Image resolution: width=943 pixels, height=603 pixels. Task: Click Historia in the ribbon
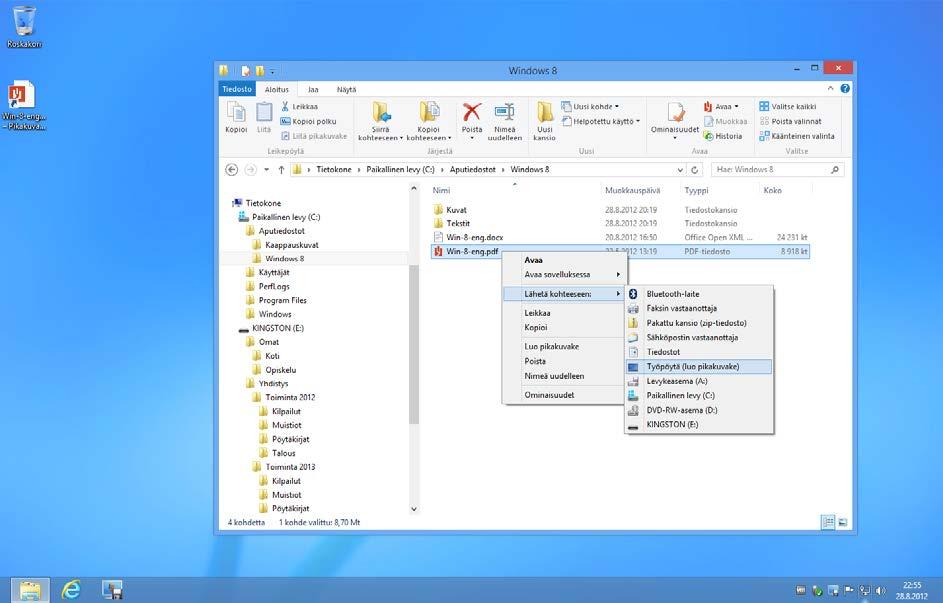[723, 136]
